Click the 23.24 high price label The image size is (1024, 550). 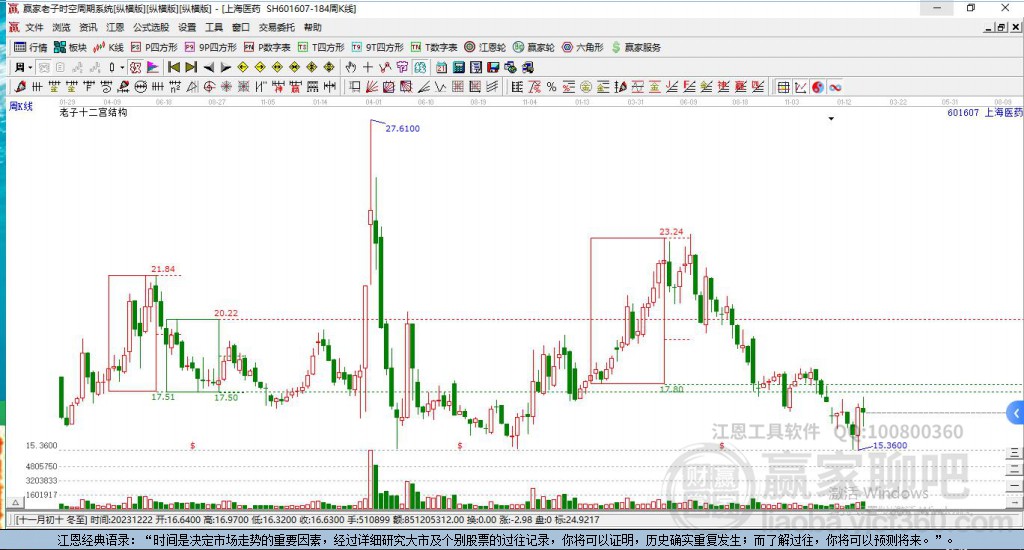pyautogui.click(x=671, y=231)
